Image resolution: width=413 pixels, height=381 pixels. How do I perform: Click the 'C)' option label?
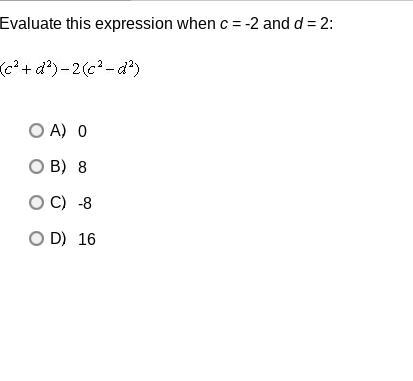click(58, 202)
